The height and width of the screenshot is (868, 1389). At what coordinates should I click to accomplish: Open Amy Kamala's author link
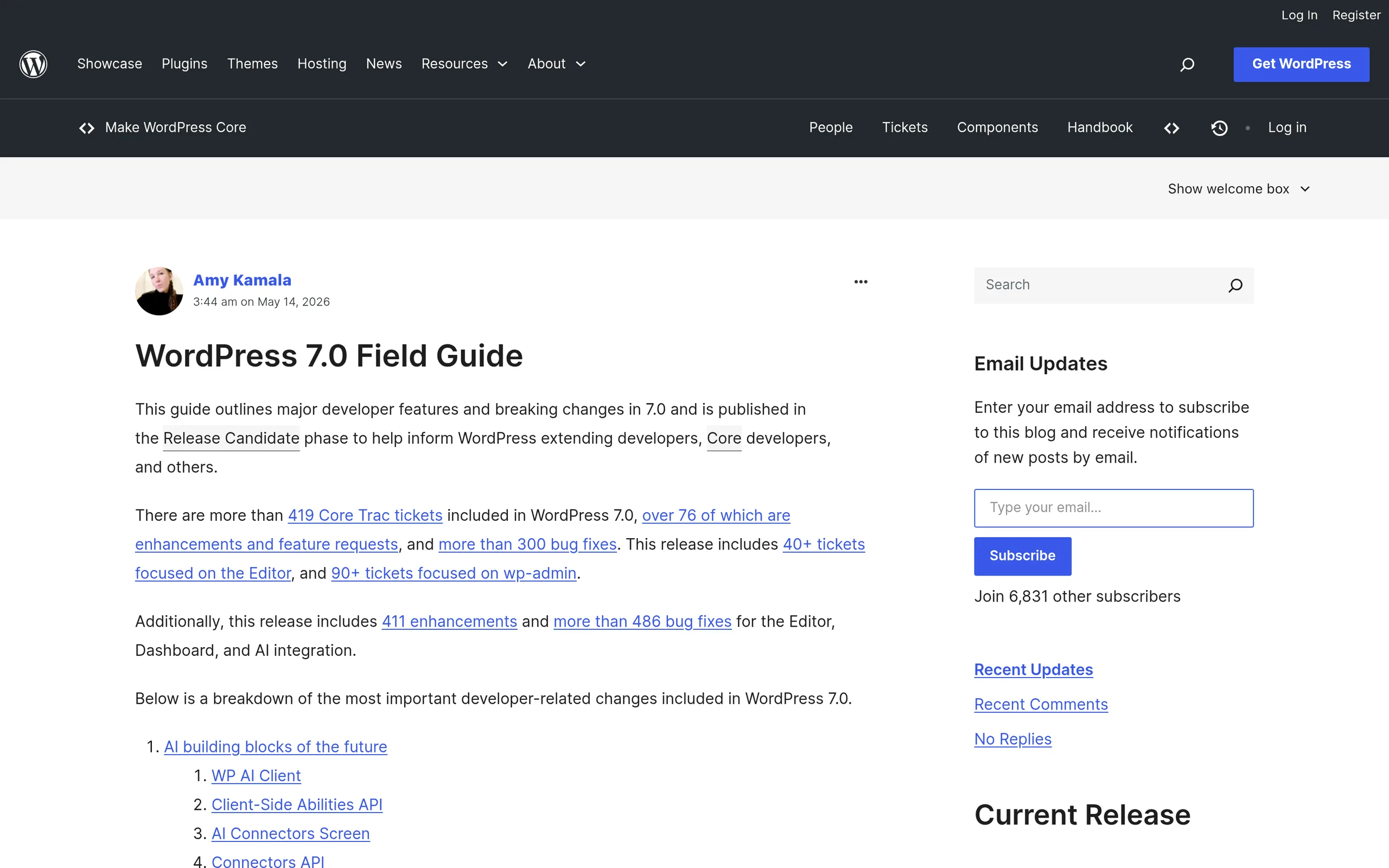pyautogui.click(x=242, y=280)
